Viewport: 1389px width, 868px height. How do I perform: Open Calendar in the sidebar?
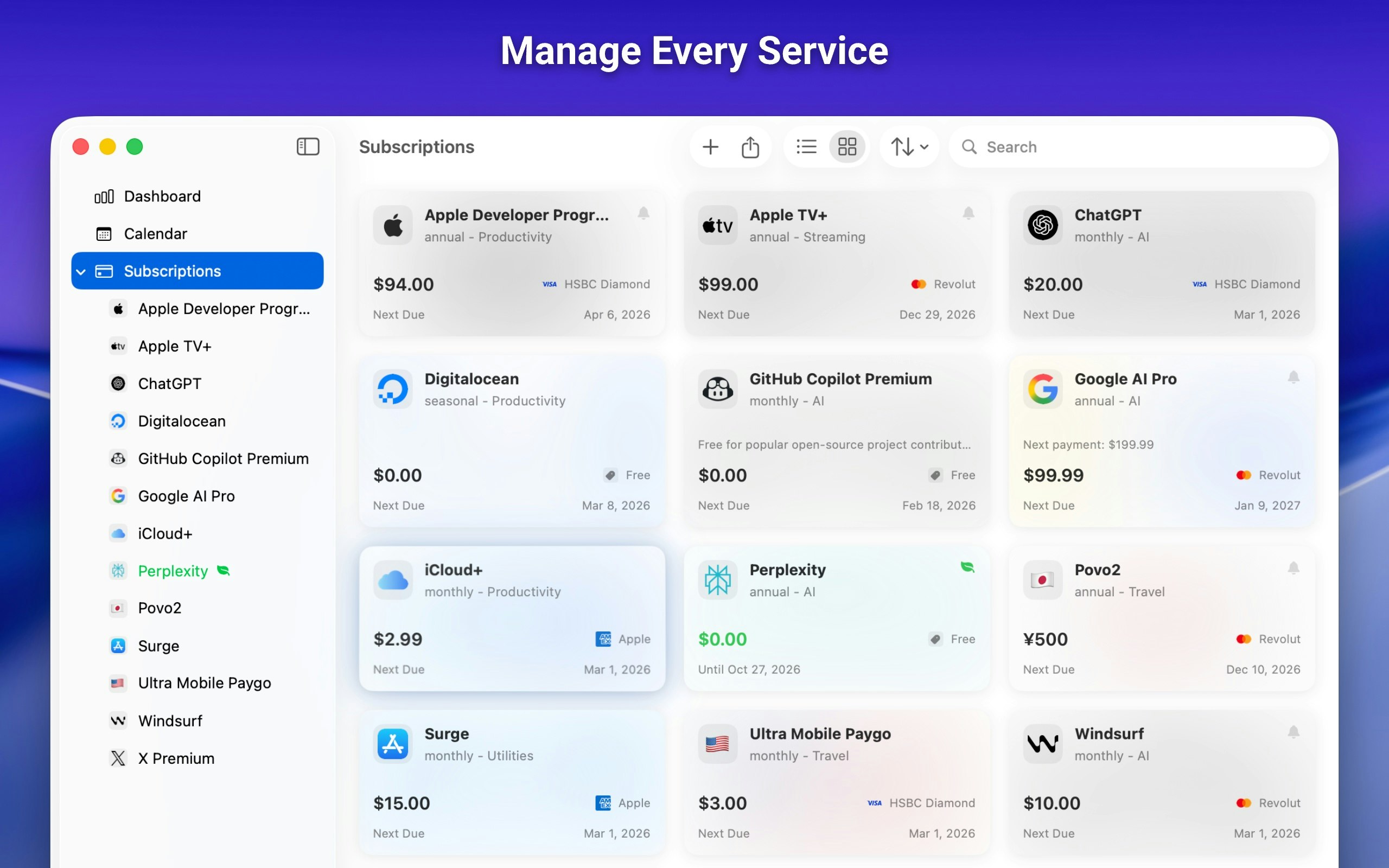coord(155,234)
